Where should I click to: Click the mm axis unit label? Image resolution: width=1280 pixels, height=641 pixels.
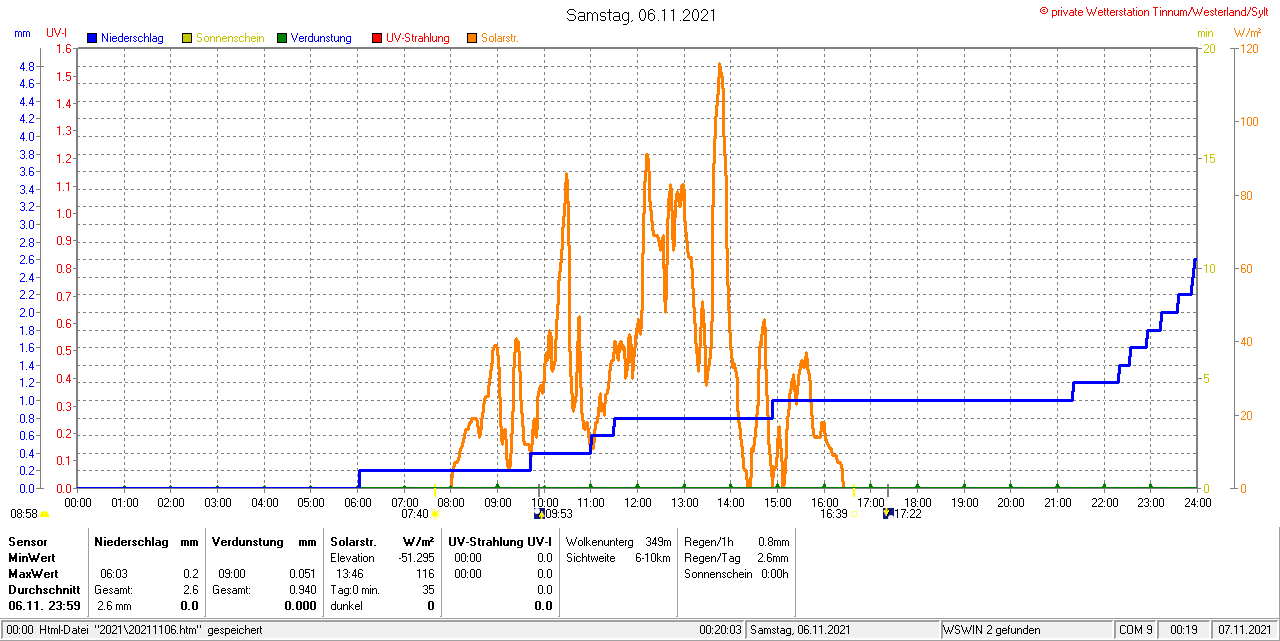[x=22, y=33]
